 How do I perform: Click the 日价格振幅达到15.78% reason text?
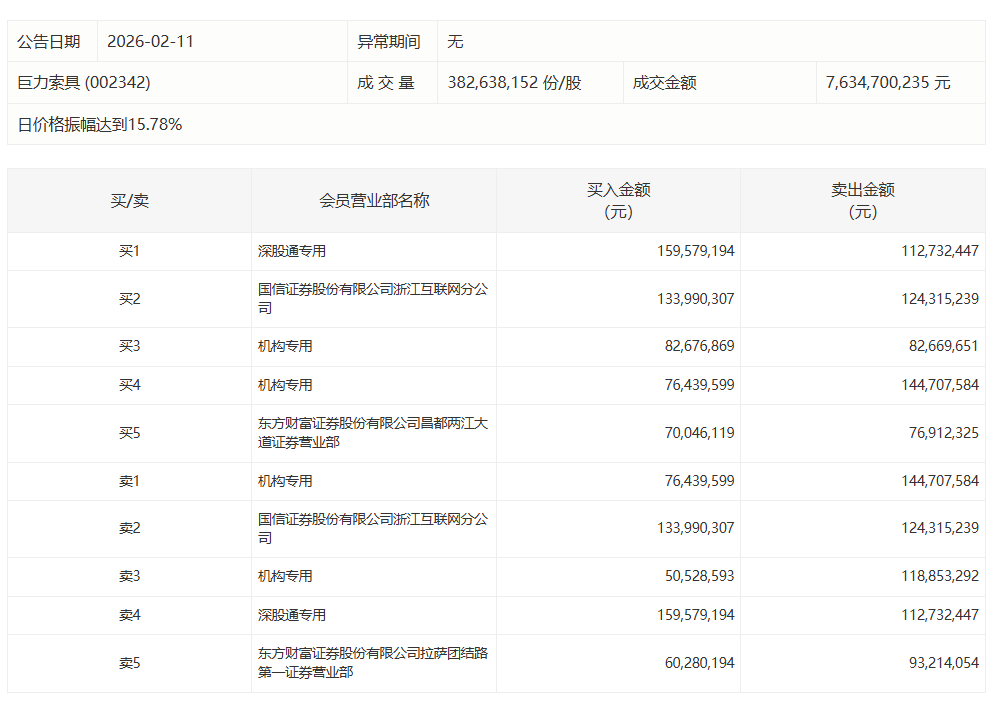[100, 125]
